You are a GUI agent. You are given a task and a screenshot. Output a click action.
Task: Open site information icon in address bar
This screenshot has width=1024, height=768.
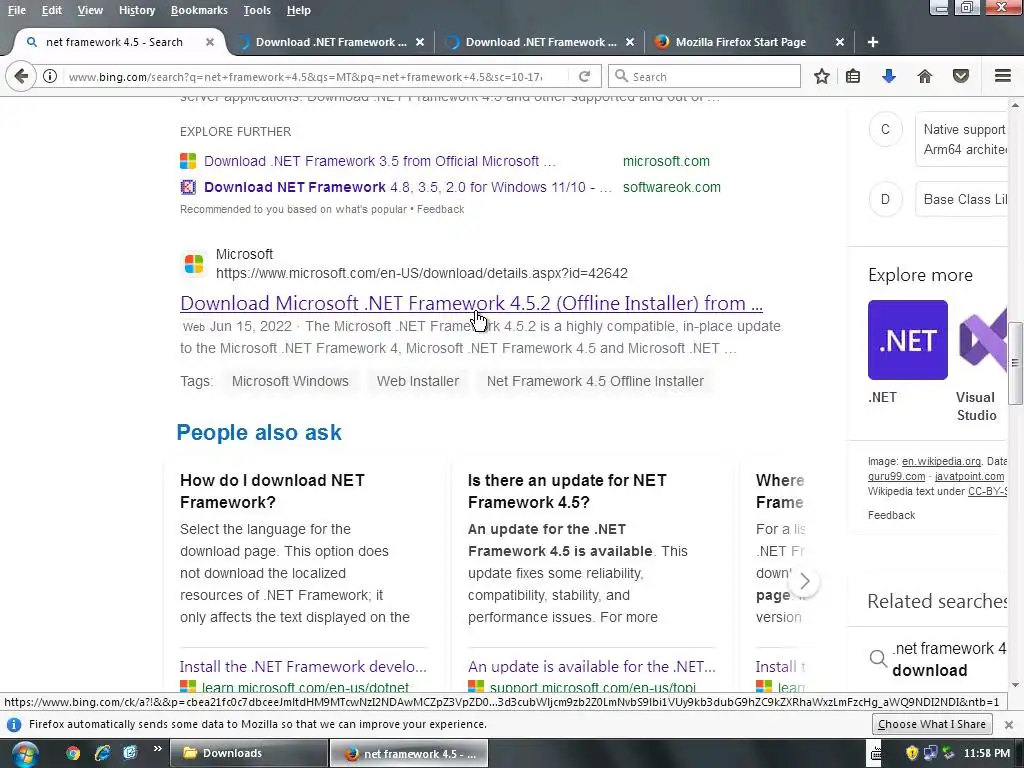point(50,76)
